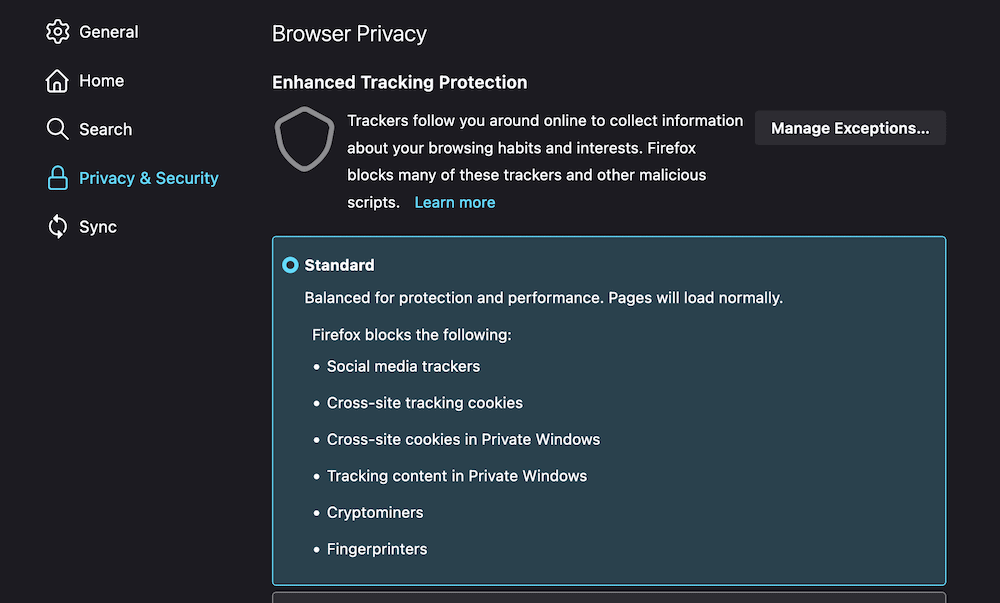Click the Social media trackers list item
The width and height of the screenshot is (1000, 603).
coord(403,366)
